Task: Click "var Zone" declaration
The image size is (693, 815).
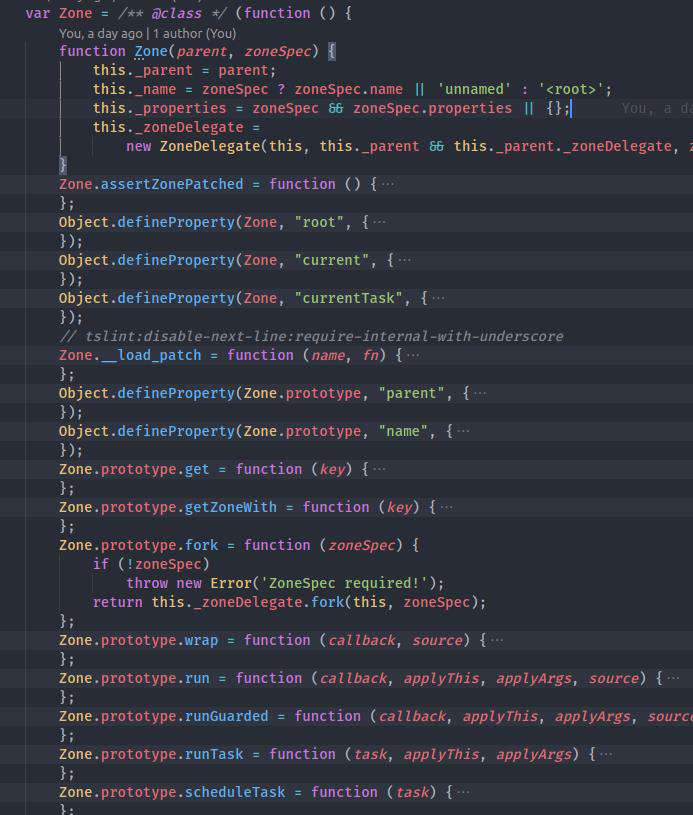Action: (59, 14)
